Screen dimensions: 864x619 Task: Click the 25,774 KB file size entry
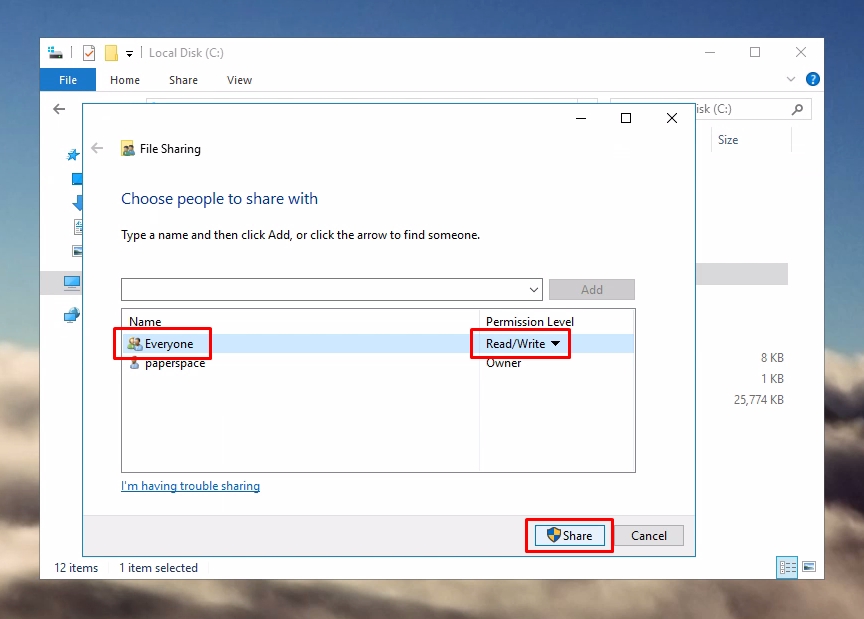[x=758, y=400]
